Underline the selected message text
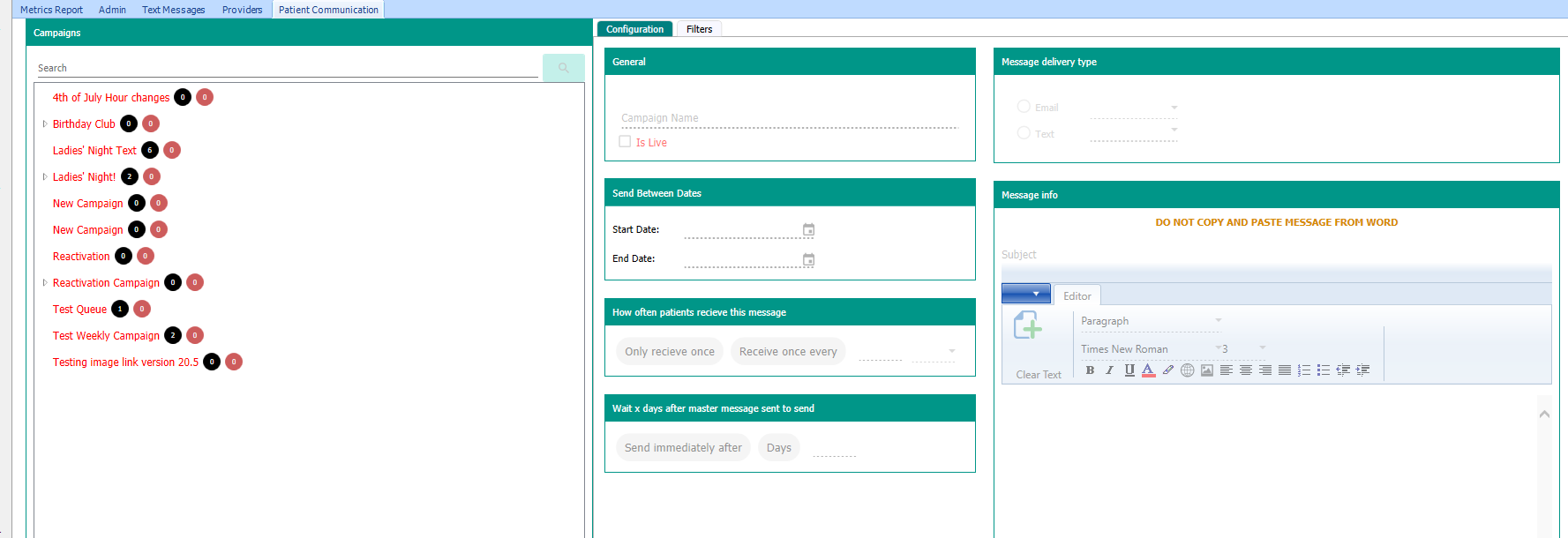 [x=1129, y=370]
